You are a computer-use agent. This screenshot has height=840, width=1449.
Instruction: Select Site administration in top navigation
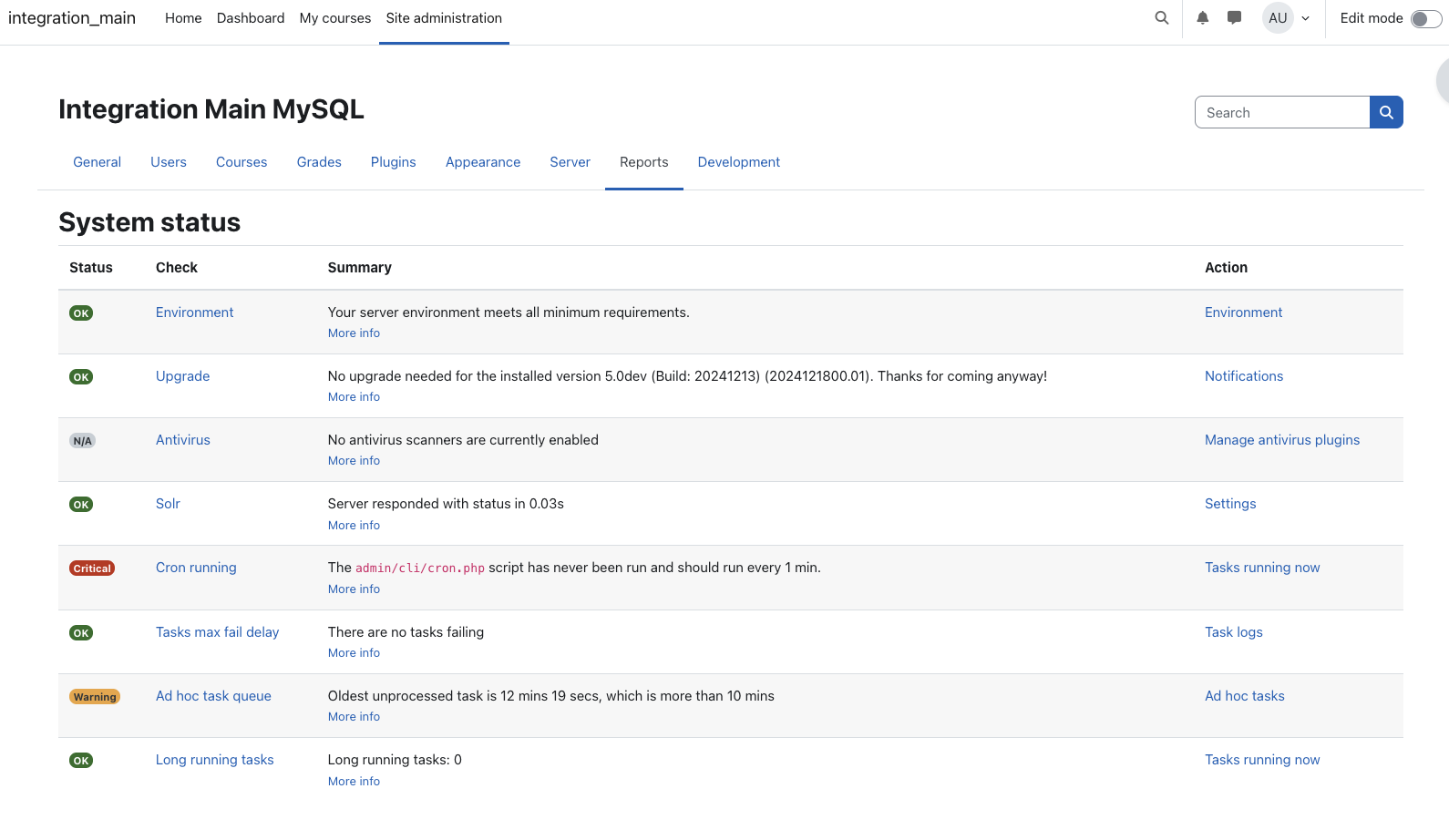click(444, 18)
